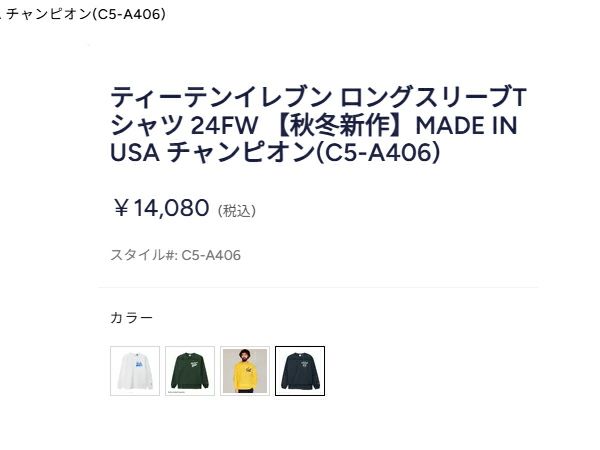Select the navy shirt color swatch
600x450 pixels.
[300, 371]
